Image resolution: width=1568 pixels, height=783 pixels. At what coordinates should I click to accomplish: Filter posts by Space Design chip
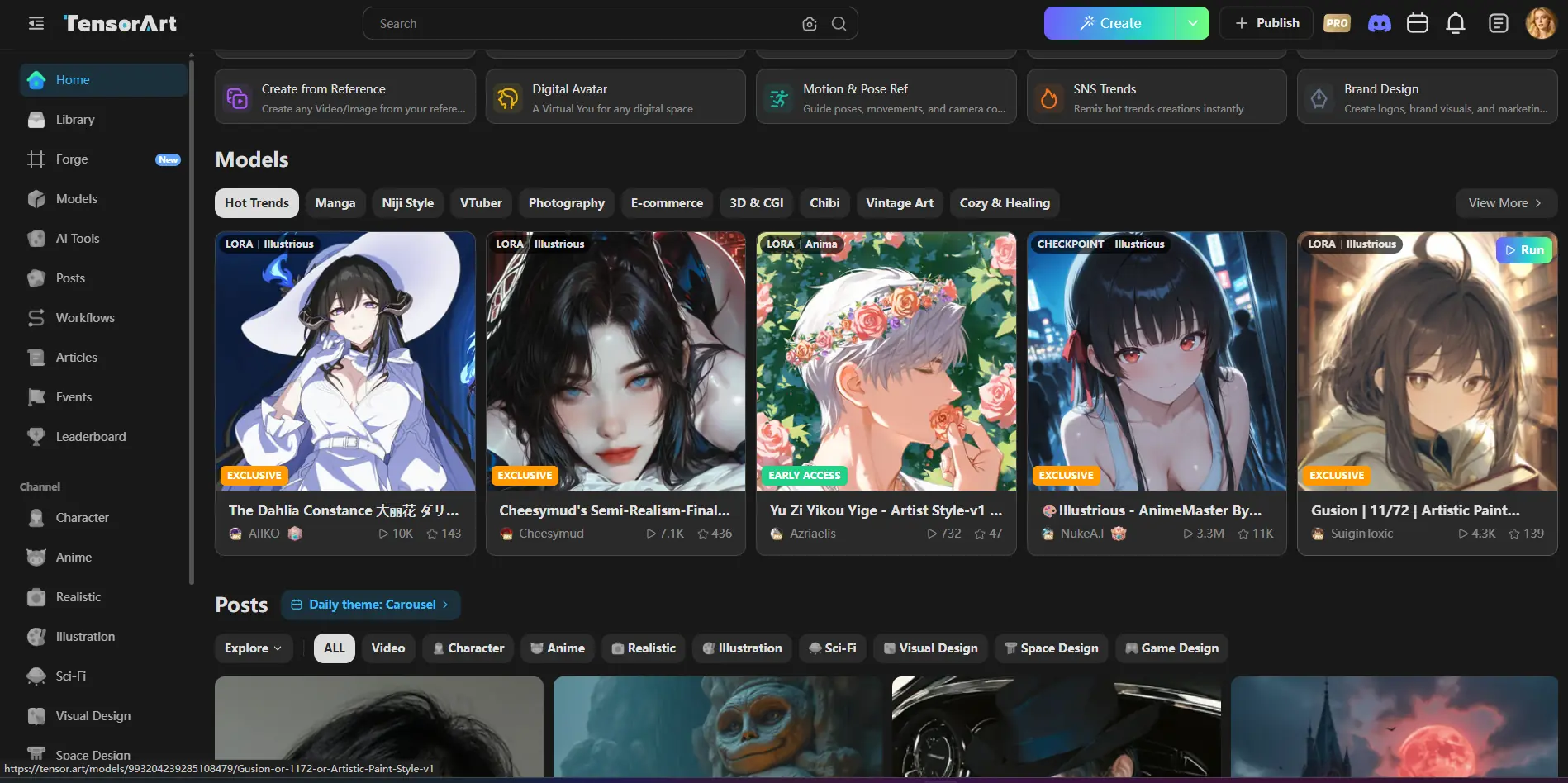click(x=1052, y=648)
